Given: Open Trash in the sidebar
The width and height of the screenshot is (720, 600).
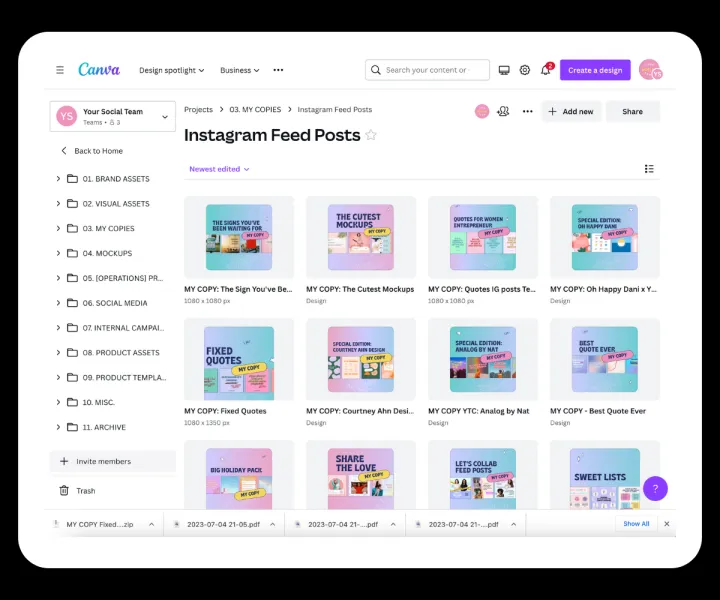Looking at the screenshot, I should 86,491.
